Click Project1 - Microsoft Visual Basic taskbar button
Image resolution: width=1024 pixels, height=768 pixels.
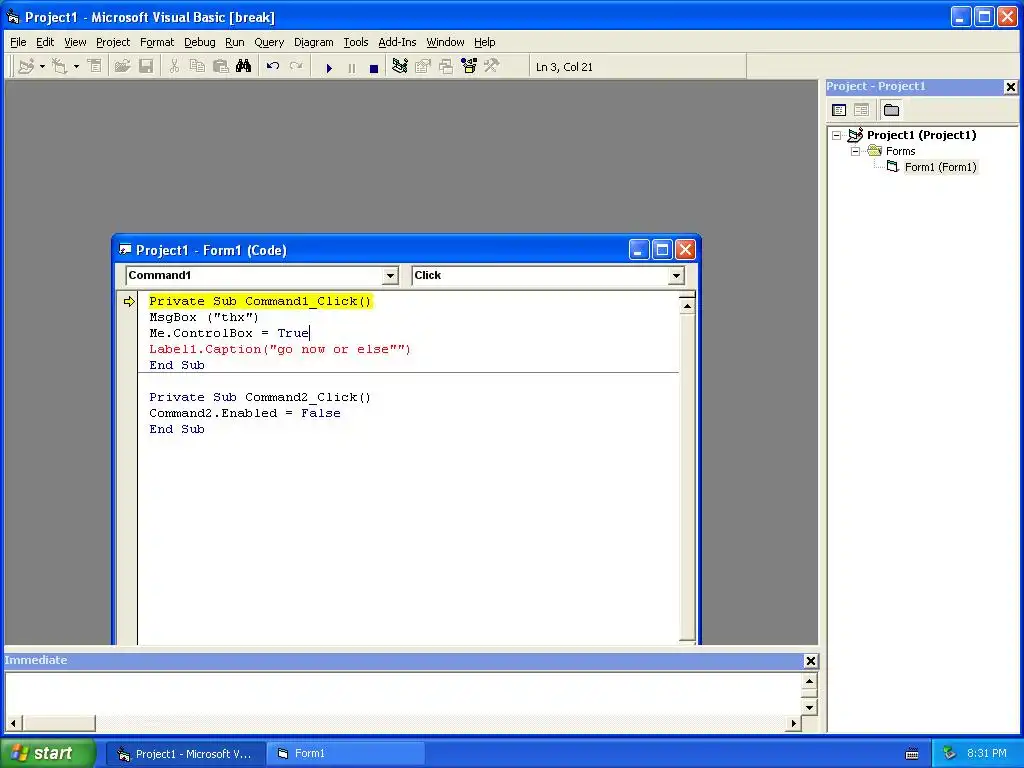(186, 754)
